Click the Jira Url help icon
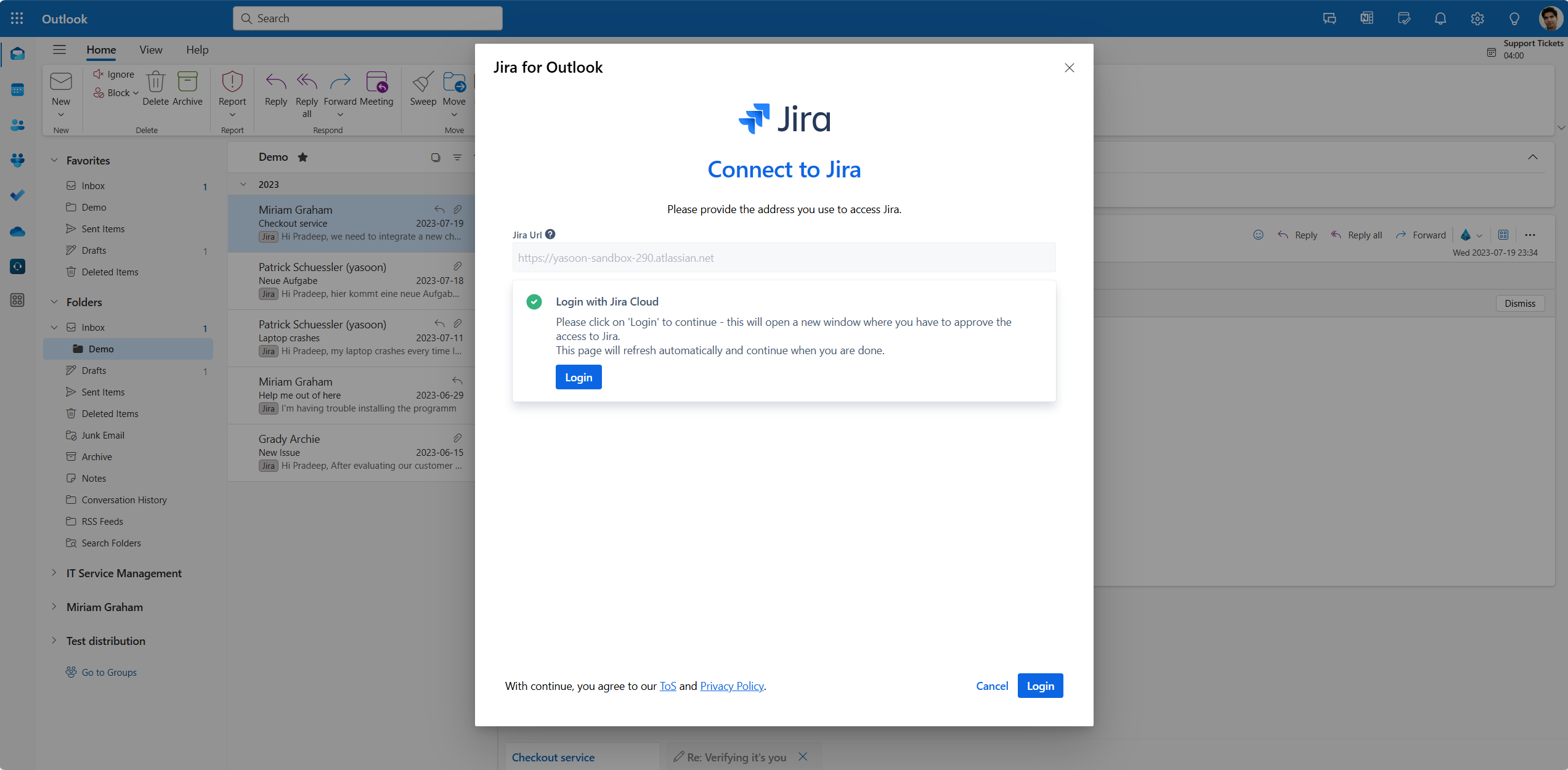This screenshot has width=1568, height=770. click(x=550, y=234)
